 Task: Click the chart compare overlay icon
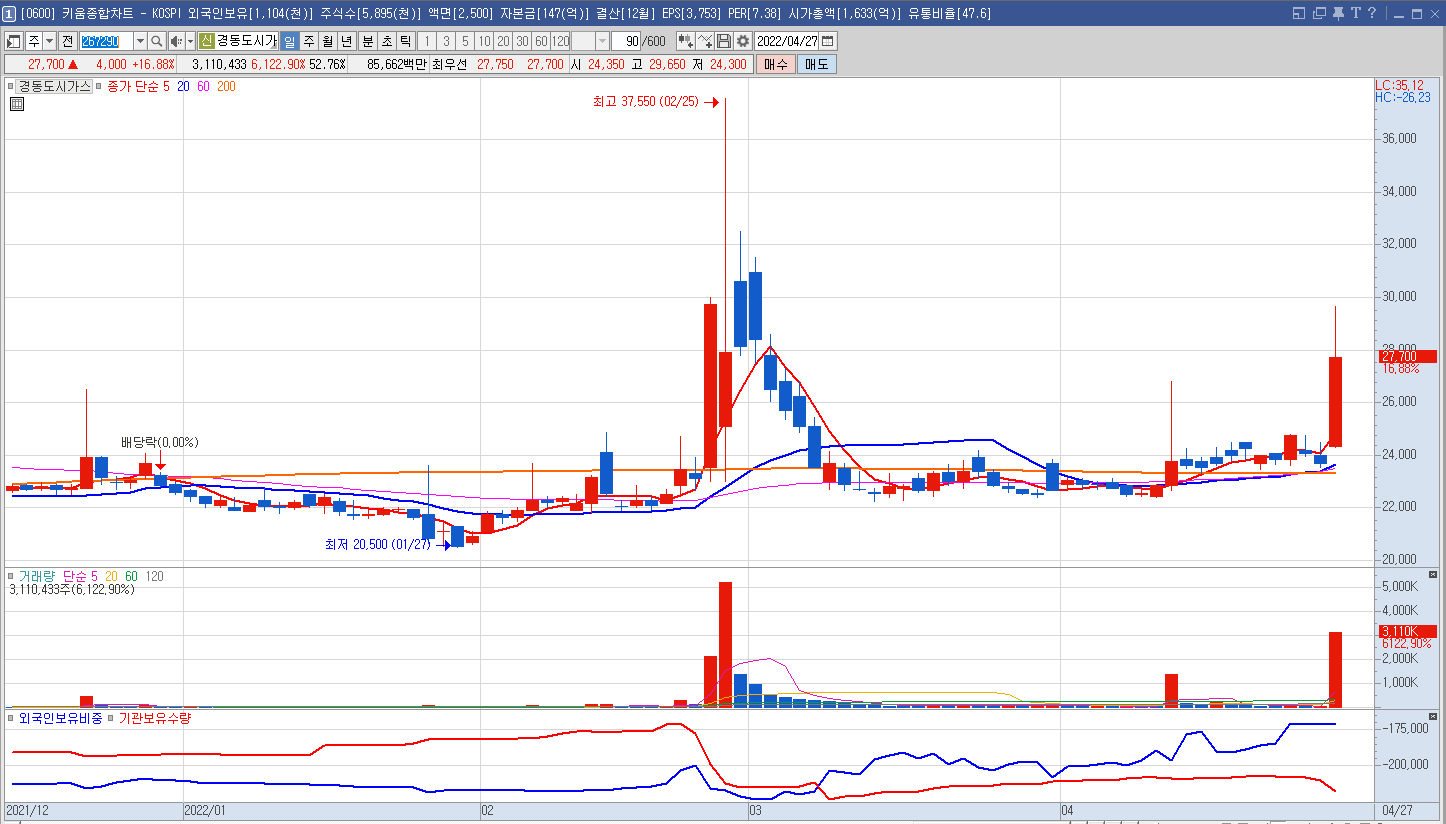pyautogui.click(x=686, y=41)
